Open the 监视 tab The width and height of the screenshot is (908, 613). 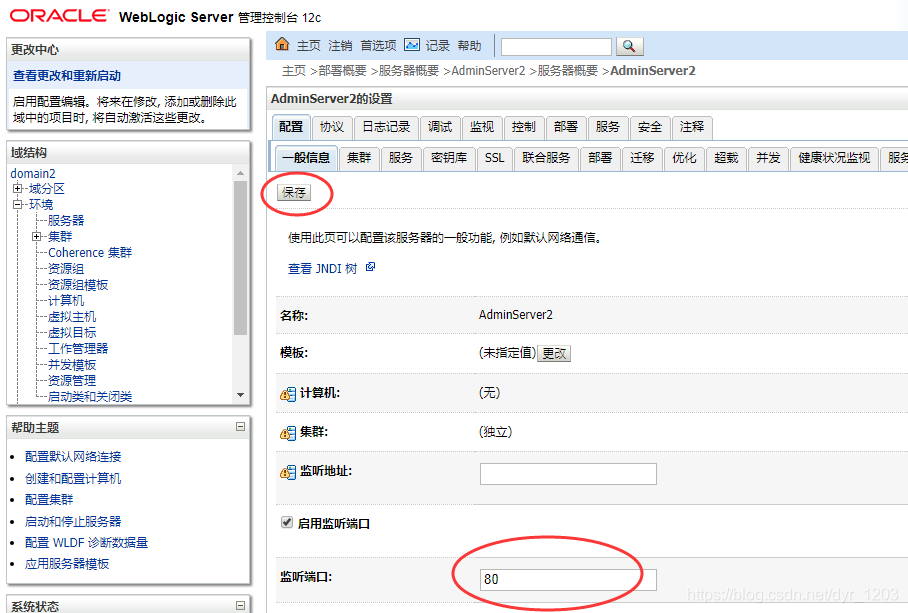(x=482, y=127)
